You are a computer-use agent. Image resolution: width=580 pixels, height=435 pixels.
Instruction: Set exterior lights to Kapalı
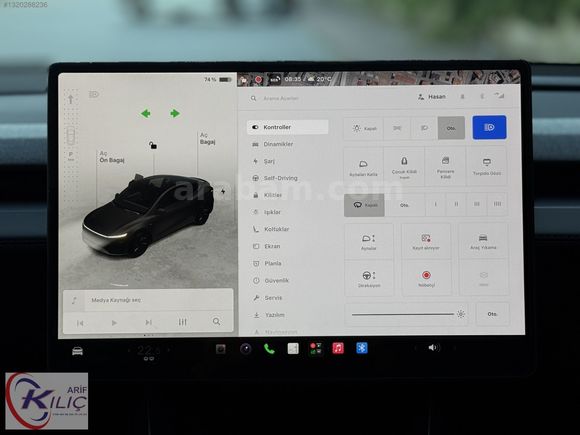tap(364, 128)
